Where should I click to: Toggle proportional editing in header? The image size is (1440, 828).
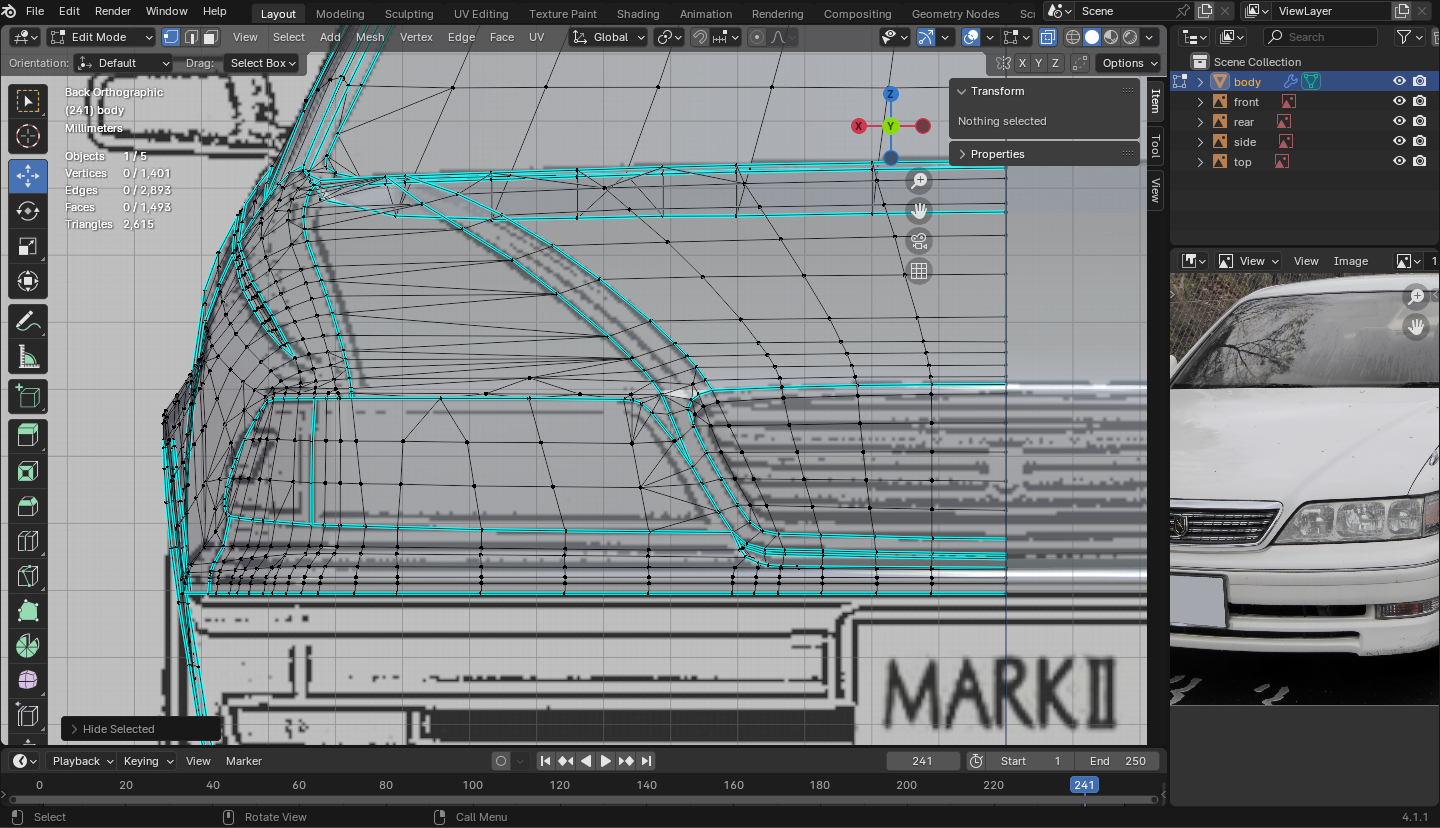click(757, 37)
